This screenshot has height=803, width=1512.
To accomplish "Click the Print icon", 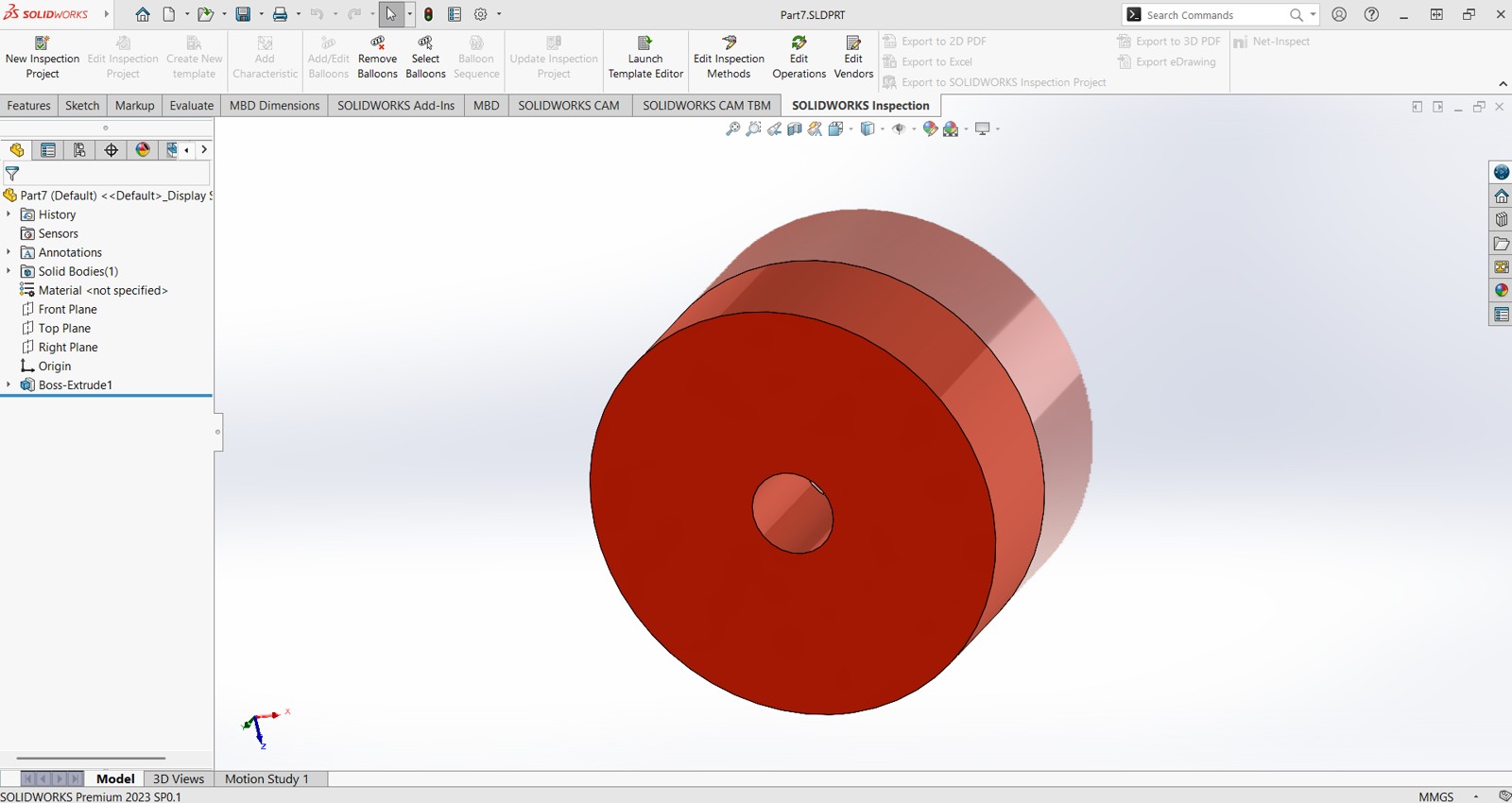I will pos(280,14).
